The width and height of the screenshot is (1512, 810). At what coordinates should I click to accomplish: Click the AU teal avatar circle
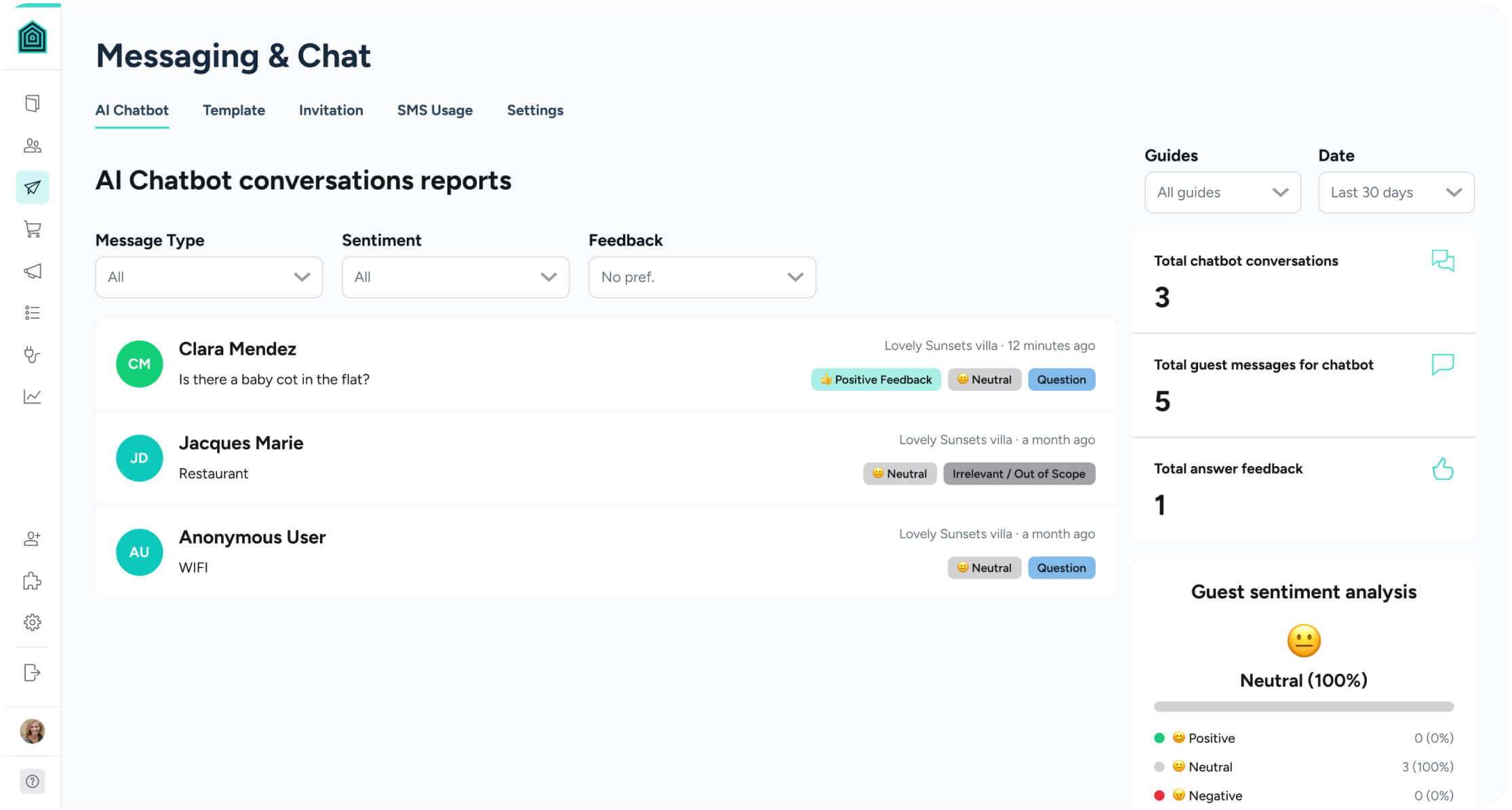click(x=139, y=553)
